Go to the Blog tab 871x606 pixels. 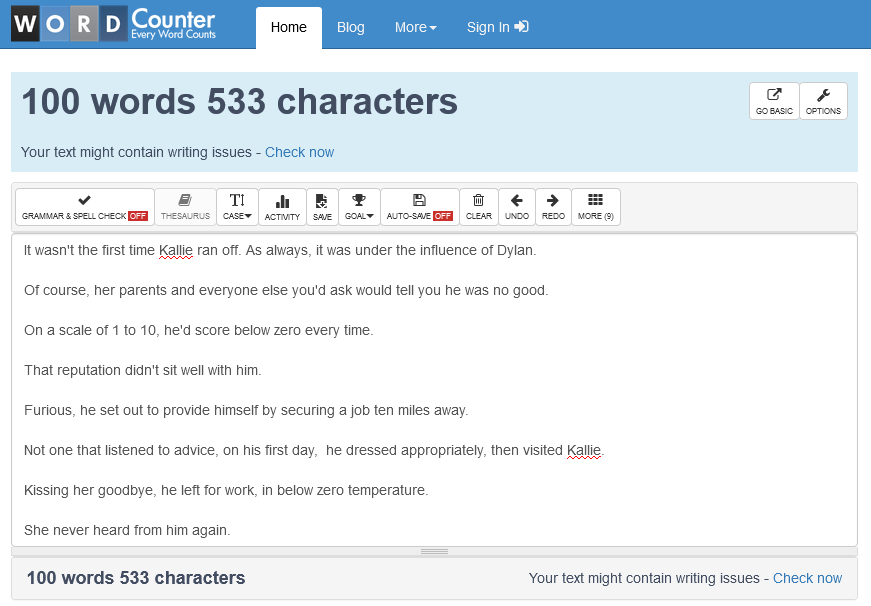click(x=351, y=27)
